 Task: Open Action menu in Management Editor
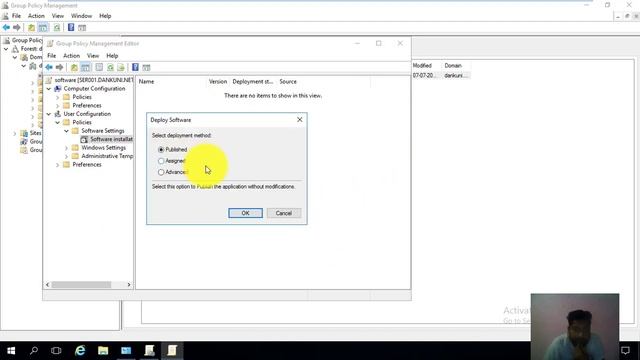[x=71, y=56]
